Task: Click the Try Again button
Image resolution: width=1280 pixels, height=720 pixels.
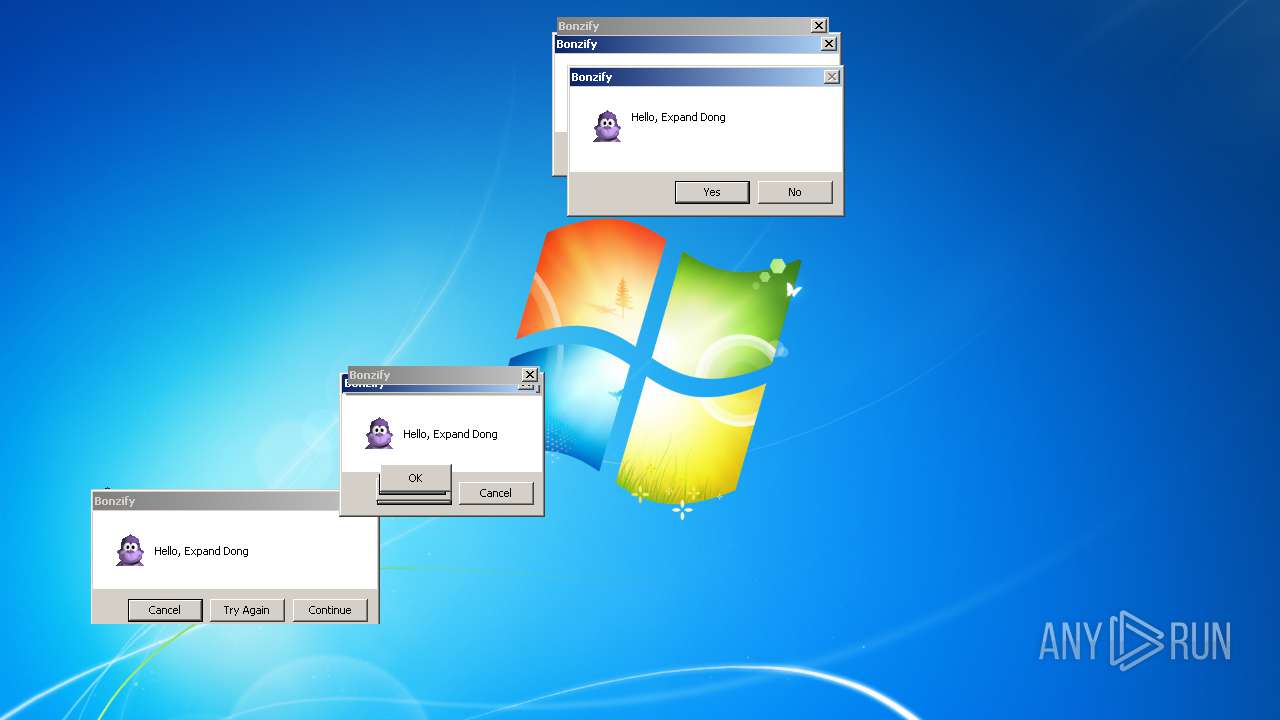Action: [x=247, y=610]
